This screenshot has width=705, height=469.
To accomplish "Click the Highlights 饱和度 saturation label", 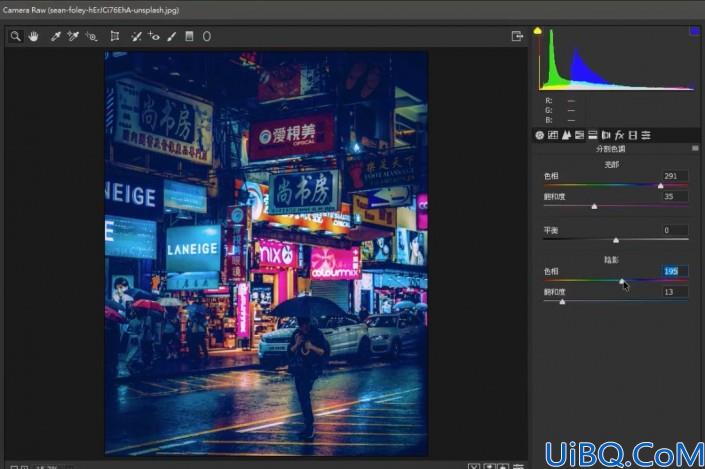I will coord(554,197).
